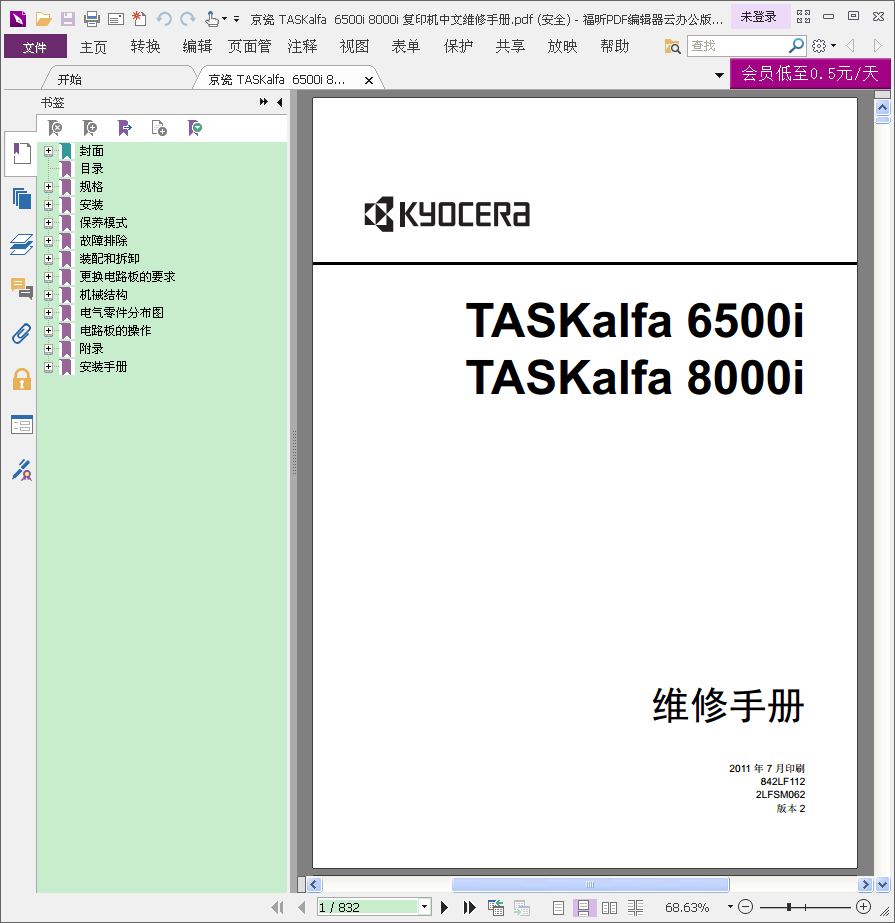
Task: Go to the next page
Action: point(445,907)
